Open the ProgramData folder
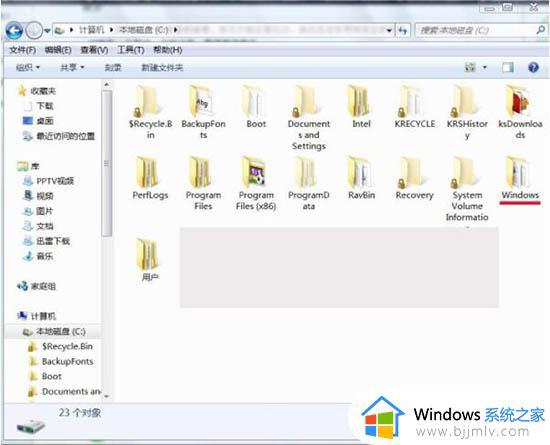The height and width of the screenshot is (445, 550). pos(307,173)
